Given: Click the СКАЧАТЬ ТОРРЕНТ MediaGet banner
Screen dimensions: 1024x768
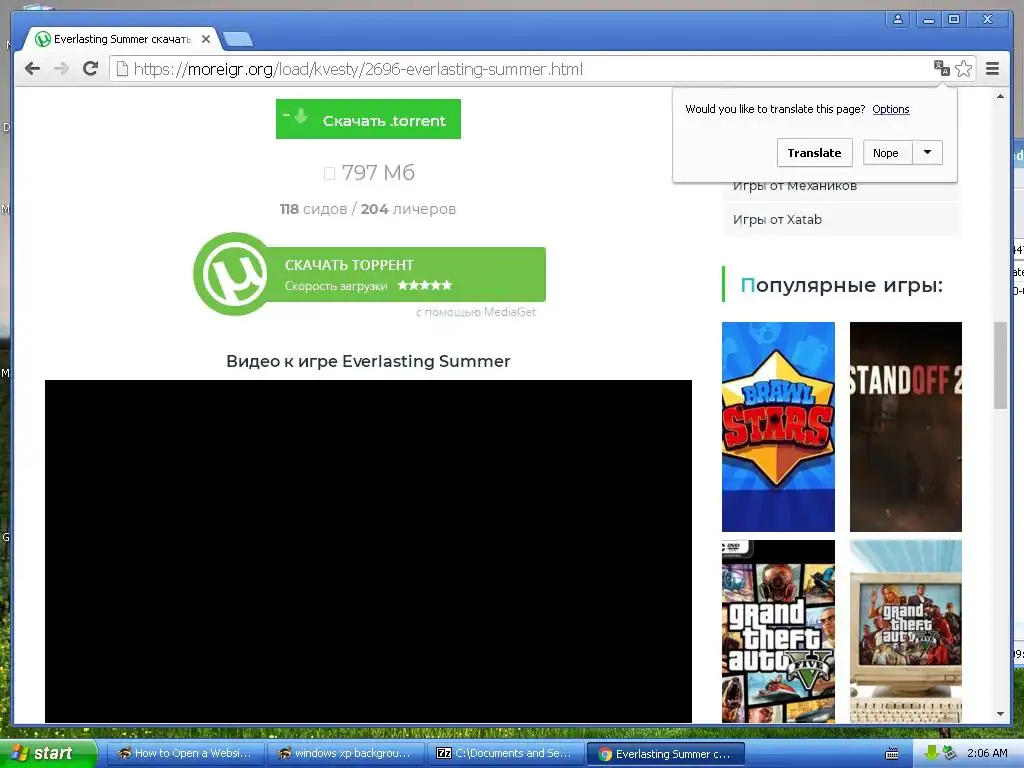Looking at the screenshot, I should (370, 274).
